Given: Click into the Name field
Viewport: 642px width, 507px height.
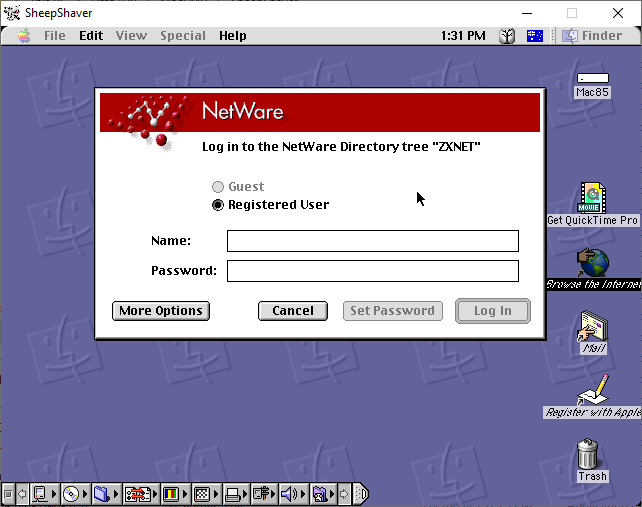Looking at the screenshot, I should tap(373, 241).
